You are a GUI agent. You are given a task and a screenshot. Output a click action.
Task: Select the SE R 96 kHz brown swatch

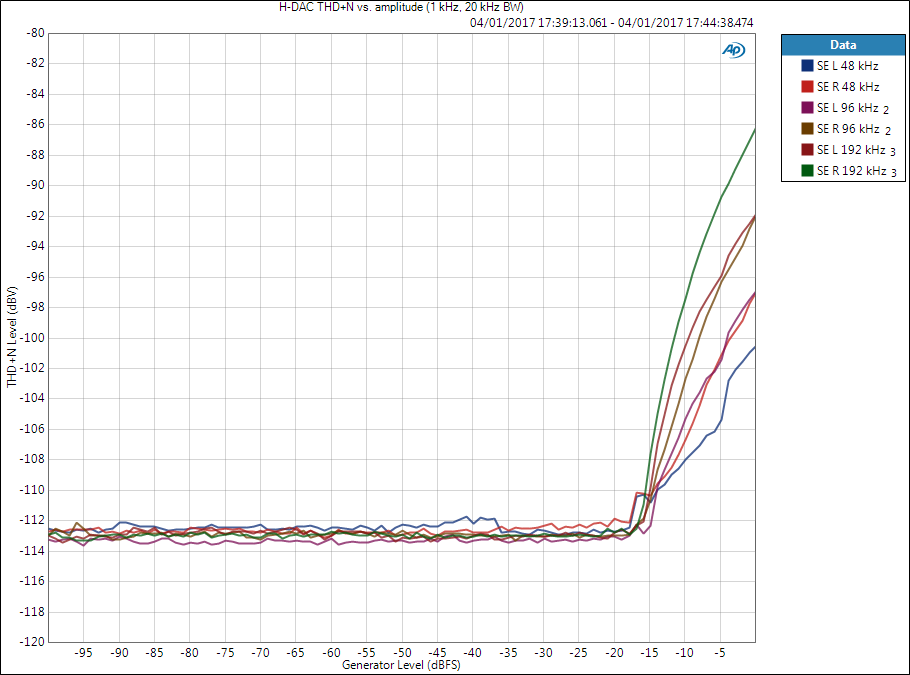tap(807, 128)
